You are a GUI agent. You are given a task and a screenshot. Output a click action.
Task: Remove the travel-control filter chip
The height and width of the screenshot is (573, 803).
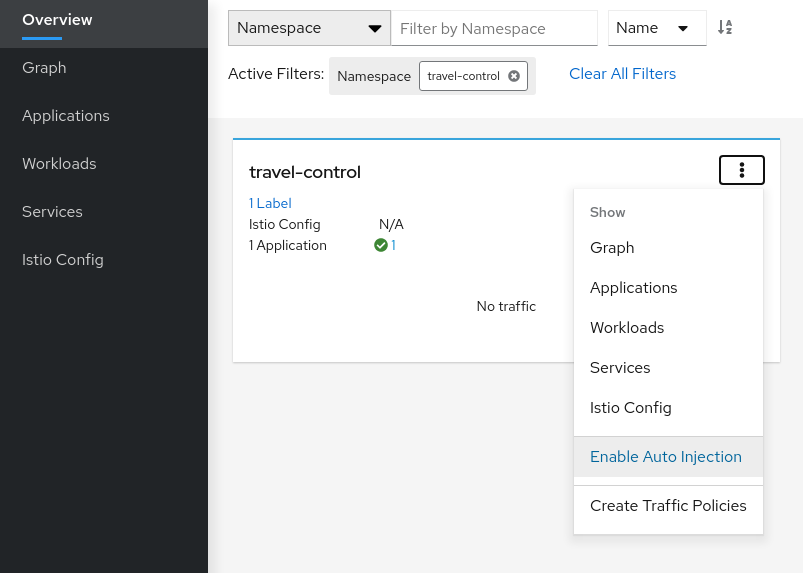pos(514,76)
